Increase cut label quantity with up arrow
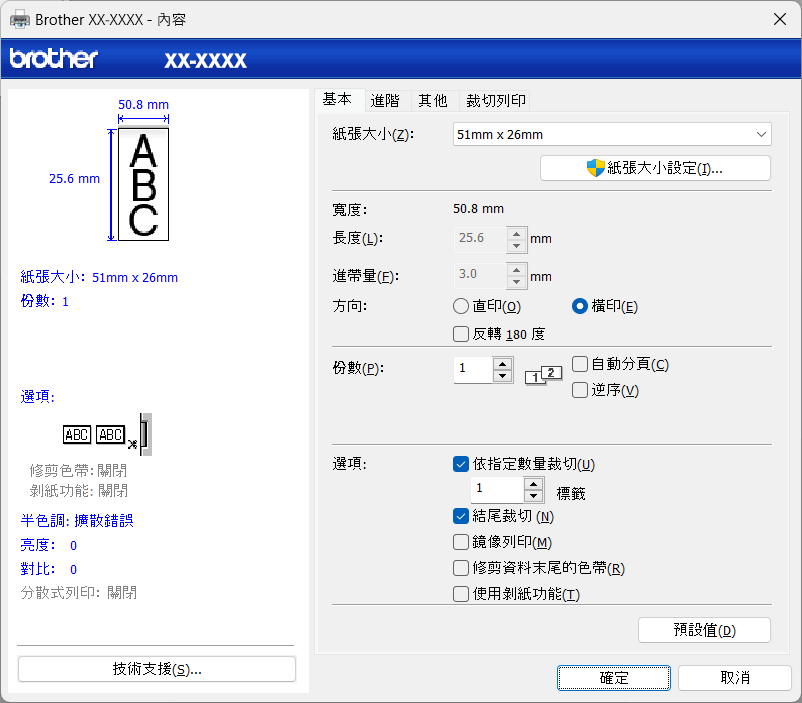The height and width of the screenshot is (703, 802). [x=533, y=483]
